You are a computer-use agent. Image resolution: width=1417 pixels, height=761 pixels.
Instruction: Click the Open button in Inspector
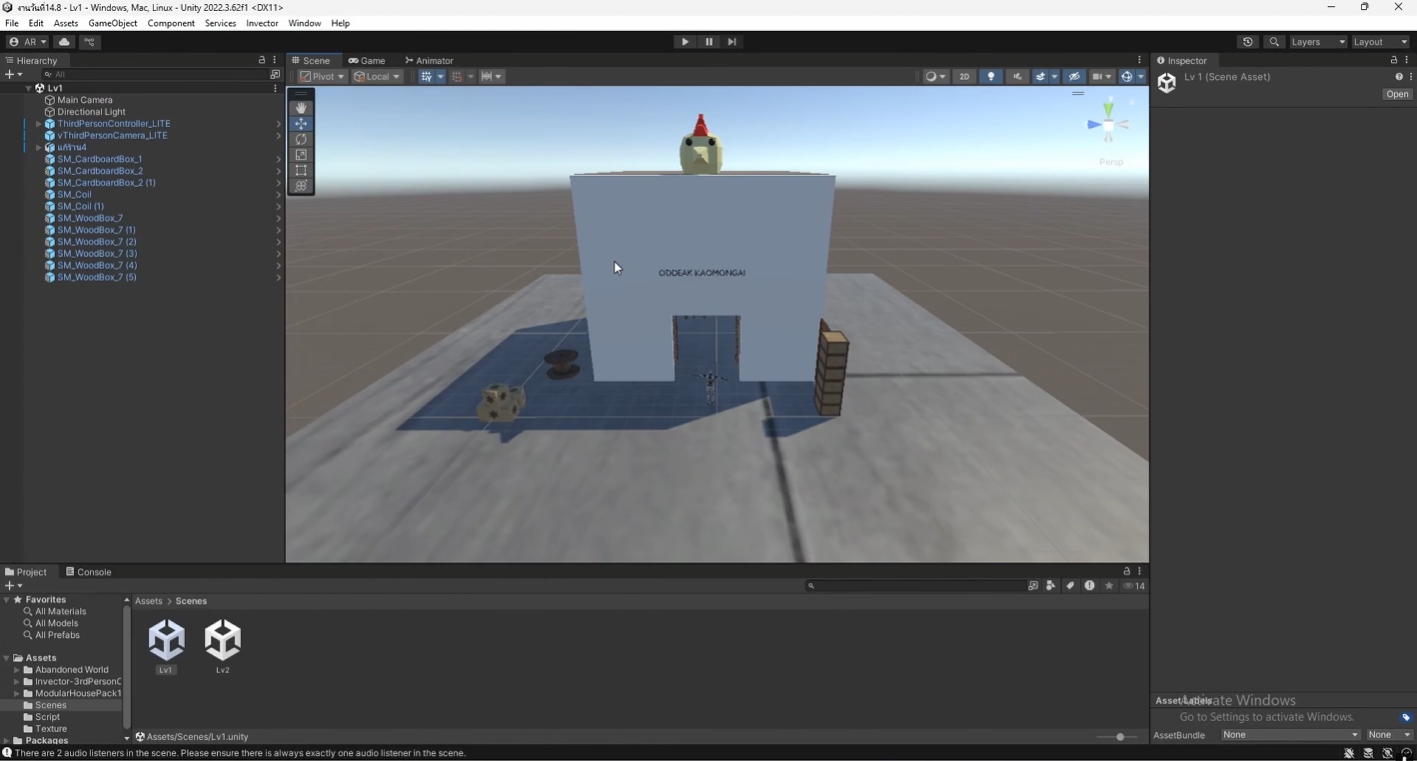click(x=1396, y=94)
